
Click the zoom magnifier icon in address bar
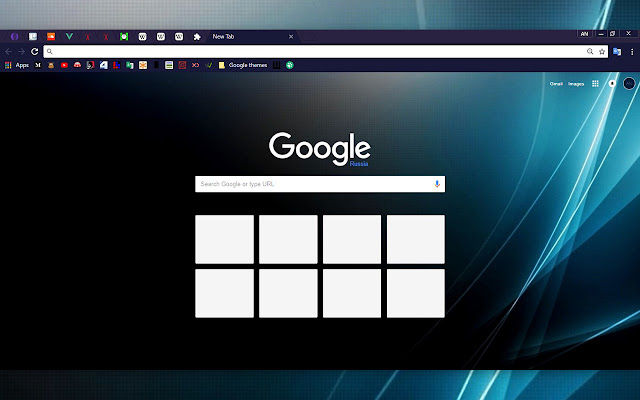coord(590,51)
